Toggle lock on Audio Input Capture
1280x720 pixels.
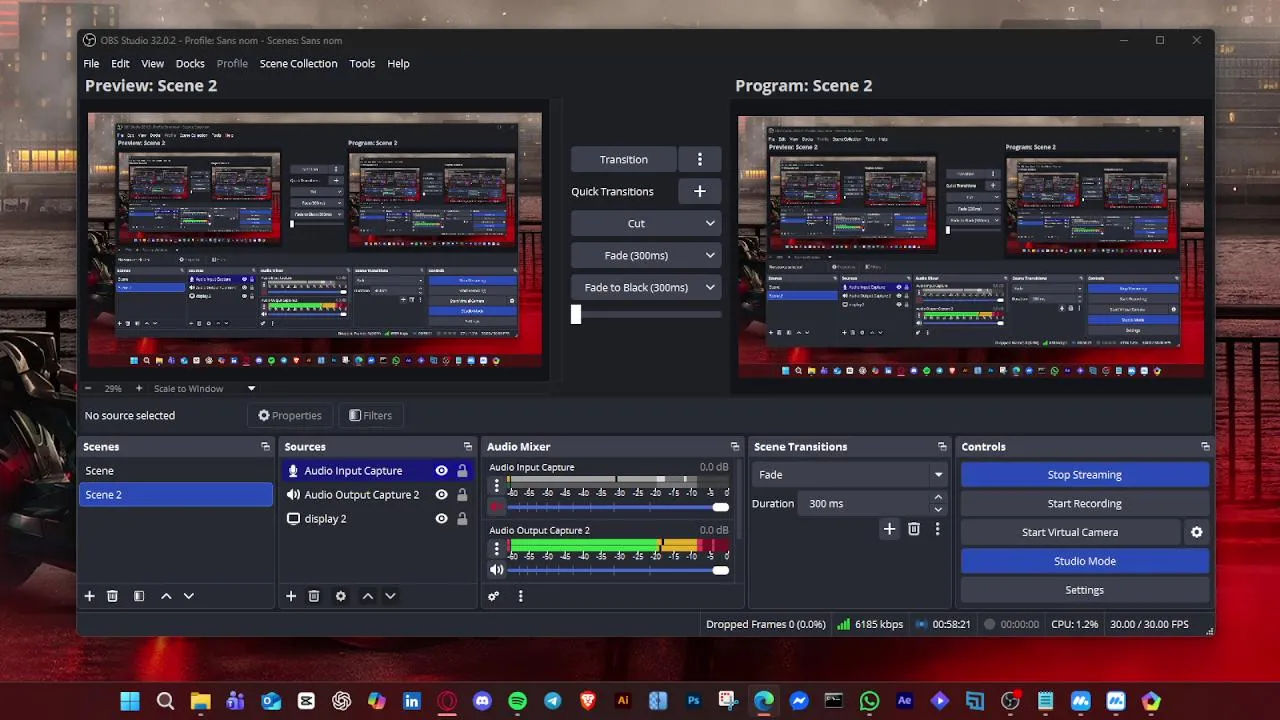(x=462, y=471)
